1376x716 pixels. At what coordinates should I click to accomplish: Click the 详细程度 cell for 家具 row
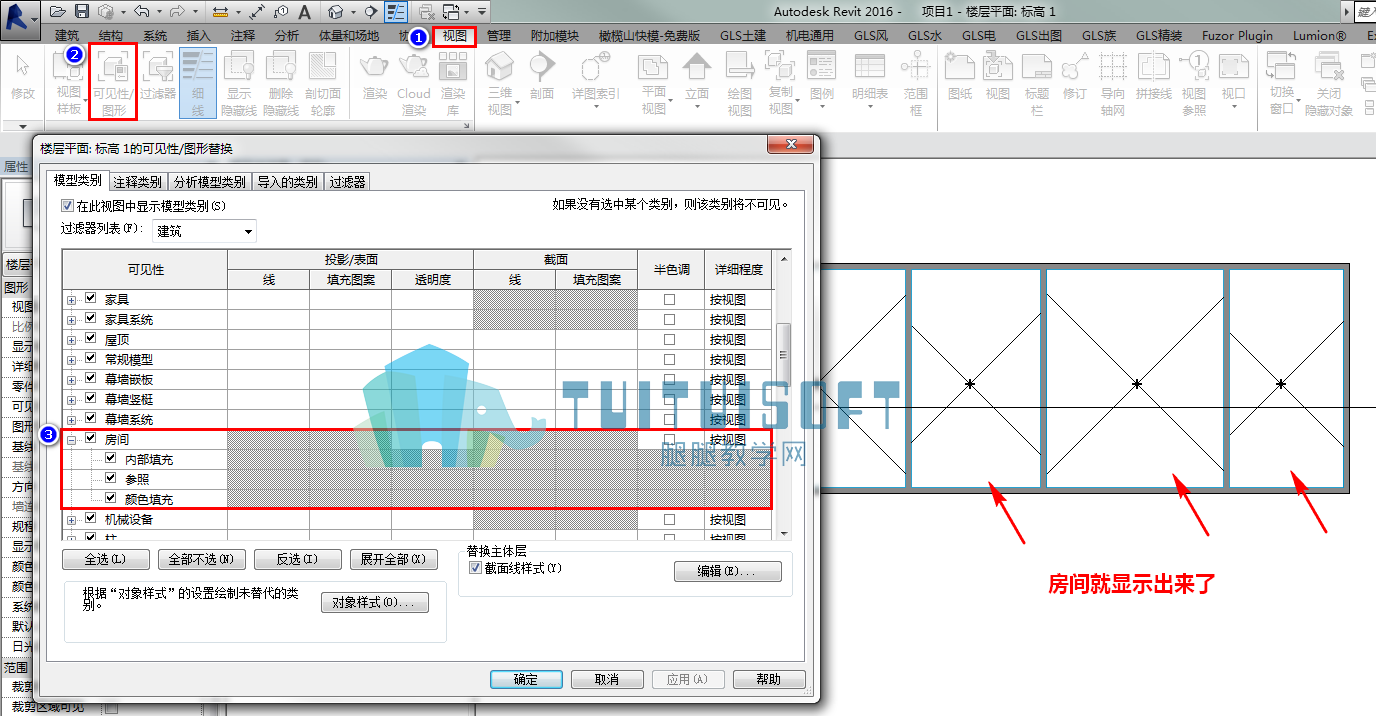click(x=738, y=299)
